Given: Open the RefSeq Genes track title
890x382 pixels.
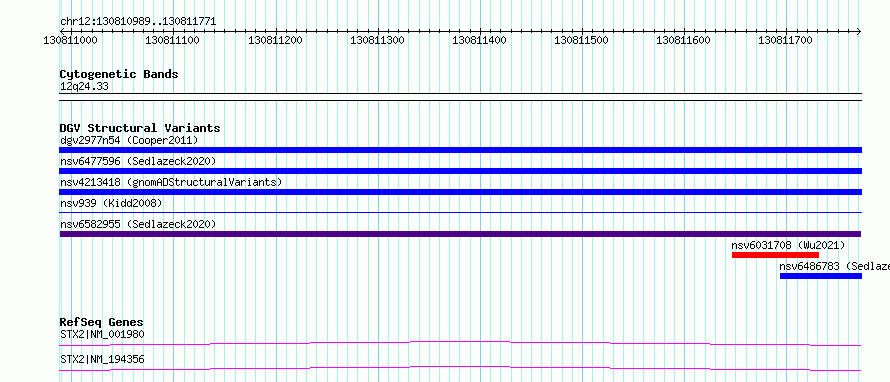Looking at the screenshot, I should pos(102,322).
